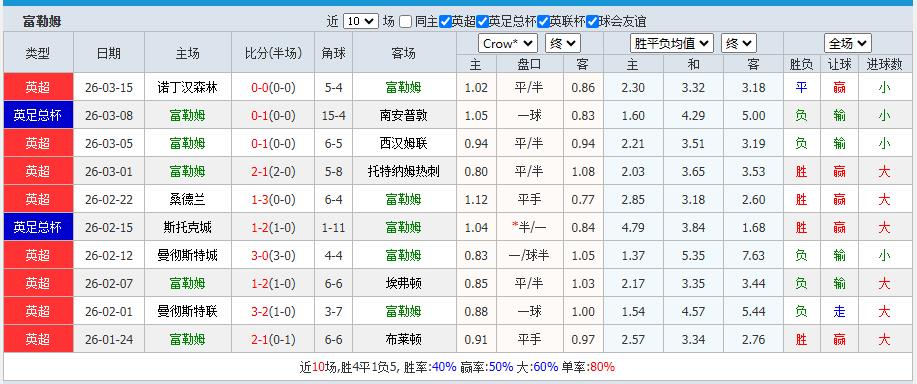Click the 英足总杯 label on the 26-03-08 row
Viewport: 917px width, 384px height.
pyautogui.click(x=38, y=116)
